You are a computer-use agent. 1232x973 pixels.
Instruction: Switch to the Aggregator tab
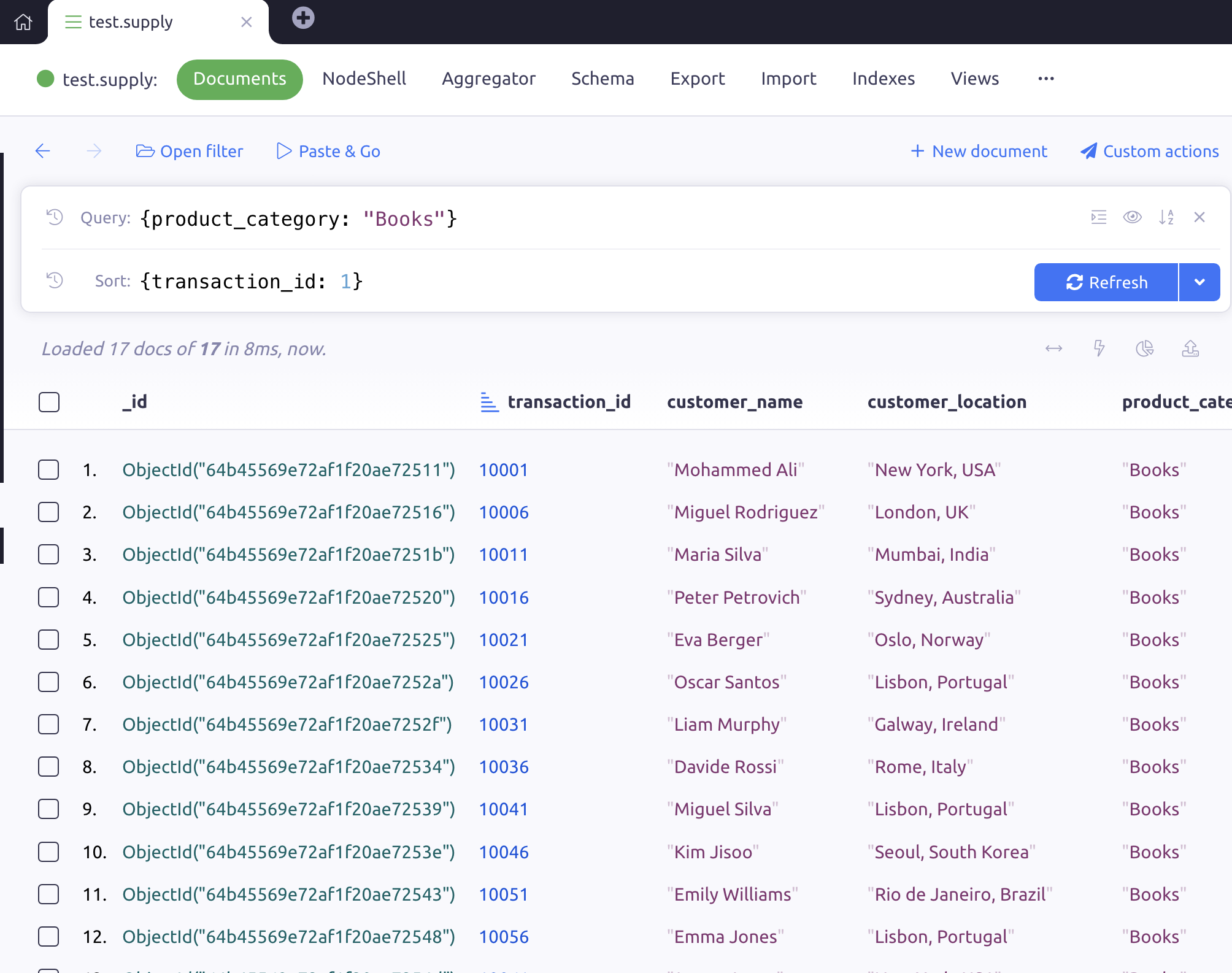488,78
